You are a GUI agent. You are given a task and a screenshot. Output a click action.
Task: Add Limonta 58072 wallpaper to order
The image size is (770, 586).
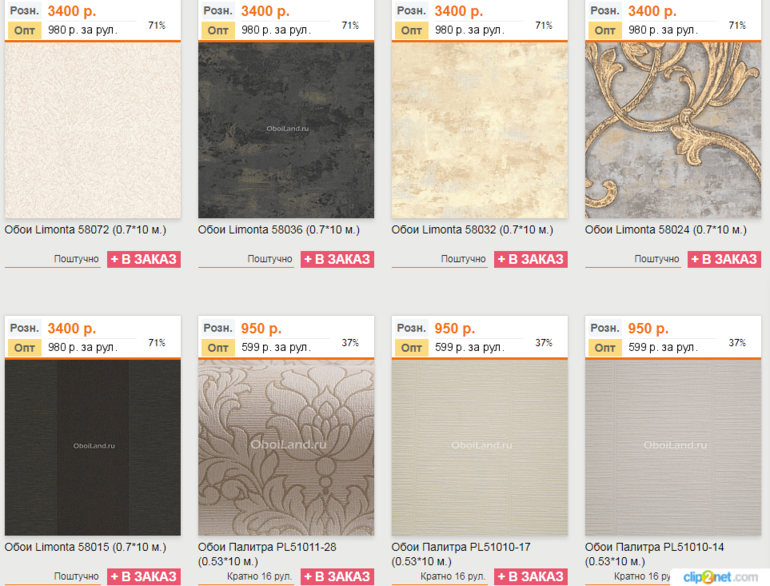point(144,259)
